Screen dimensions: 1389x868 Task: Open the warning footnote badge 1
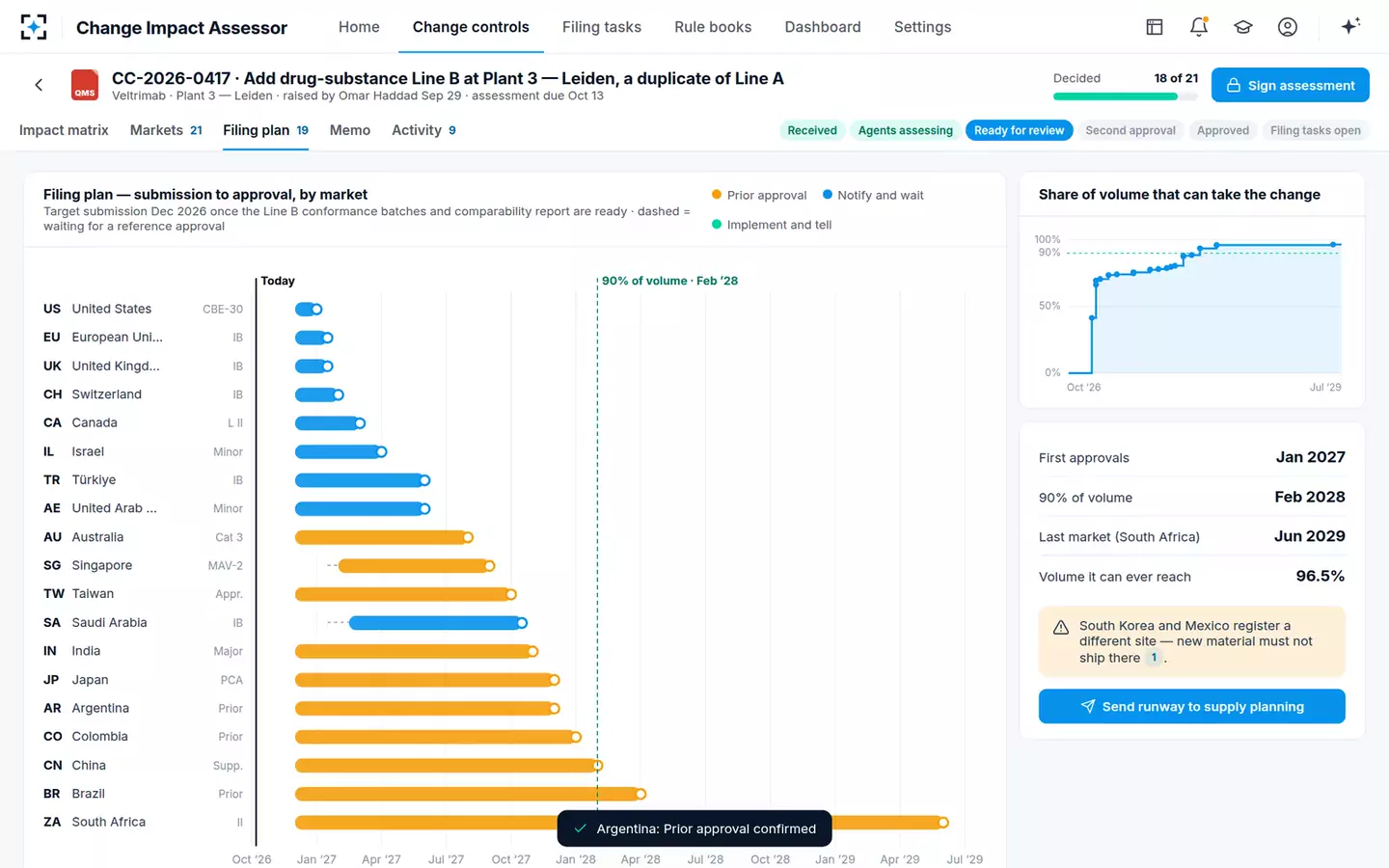click(1154, 658)
